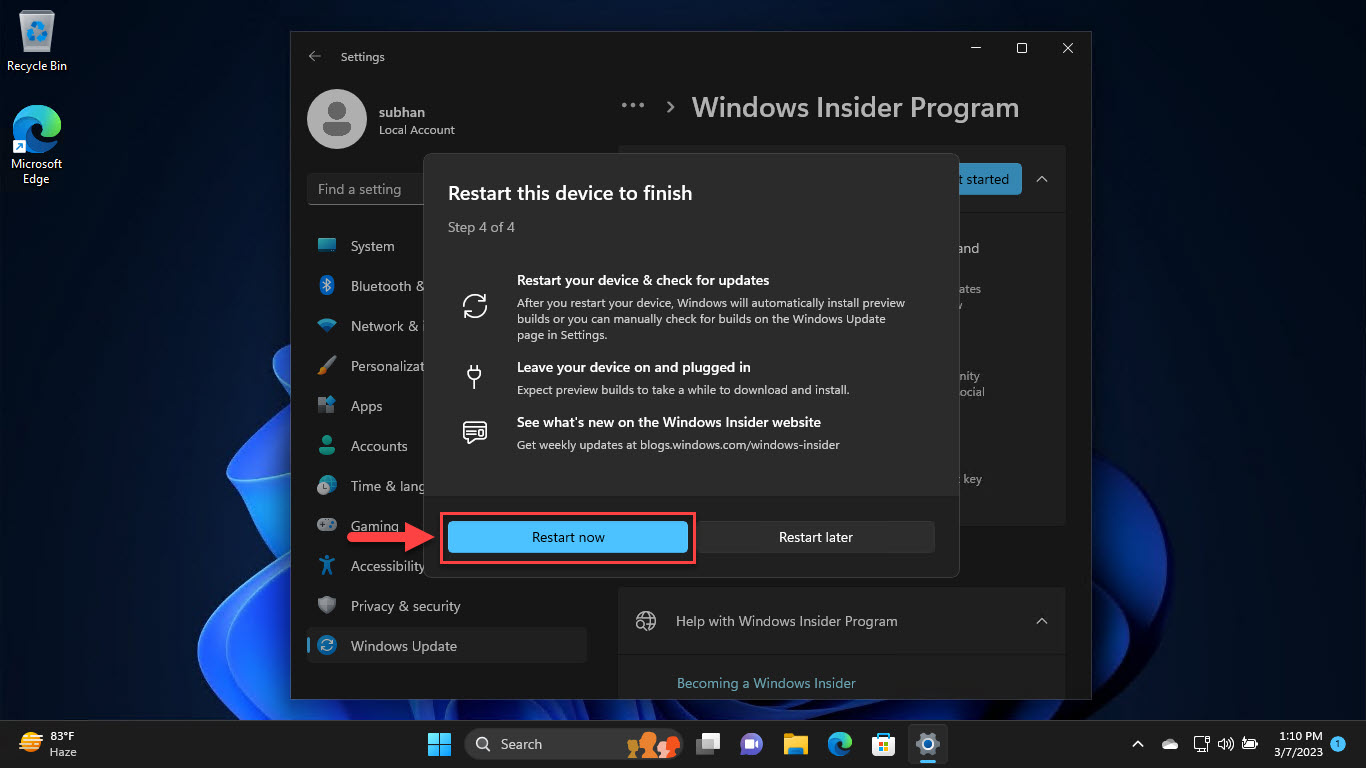
Task: Open Task View from the taskbar
Action: click(709, 744)
